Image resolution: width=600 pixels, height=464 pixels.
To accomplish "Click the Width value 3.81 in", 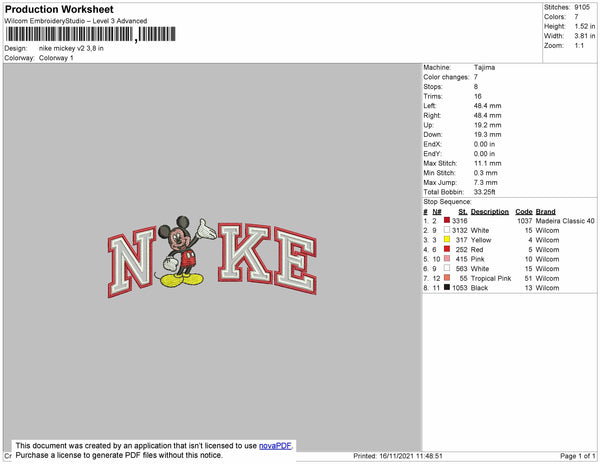I will pyautogui.click(x=584, y=36).
